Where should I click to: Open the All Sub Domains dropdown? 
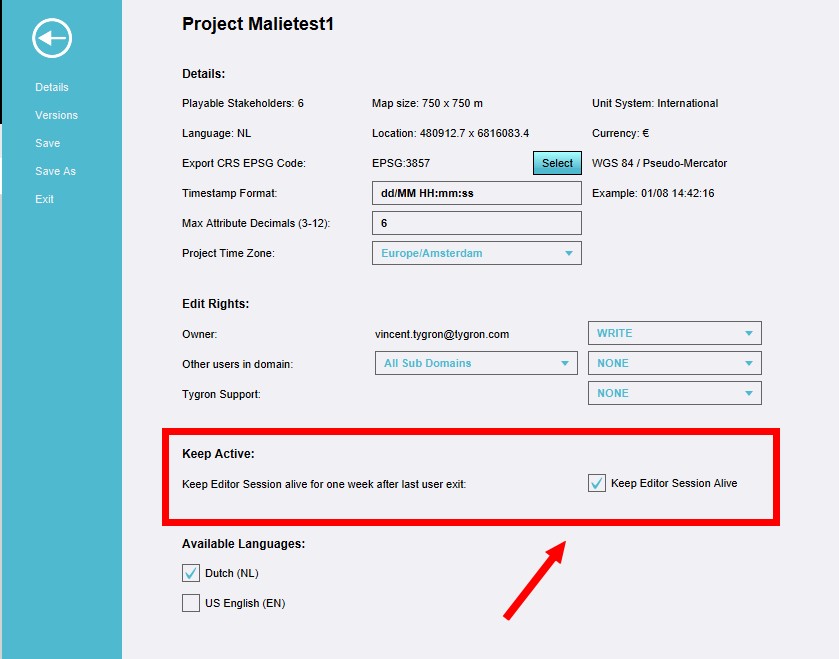(x=476, y=363)
